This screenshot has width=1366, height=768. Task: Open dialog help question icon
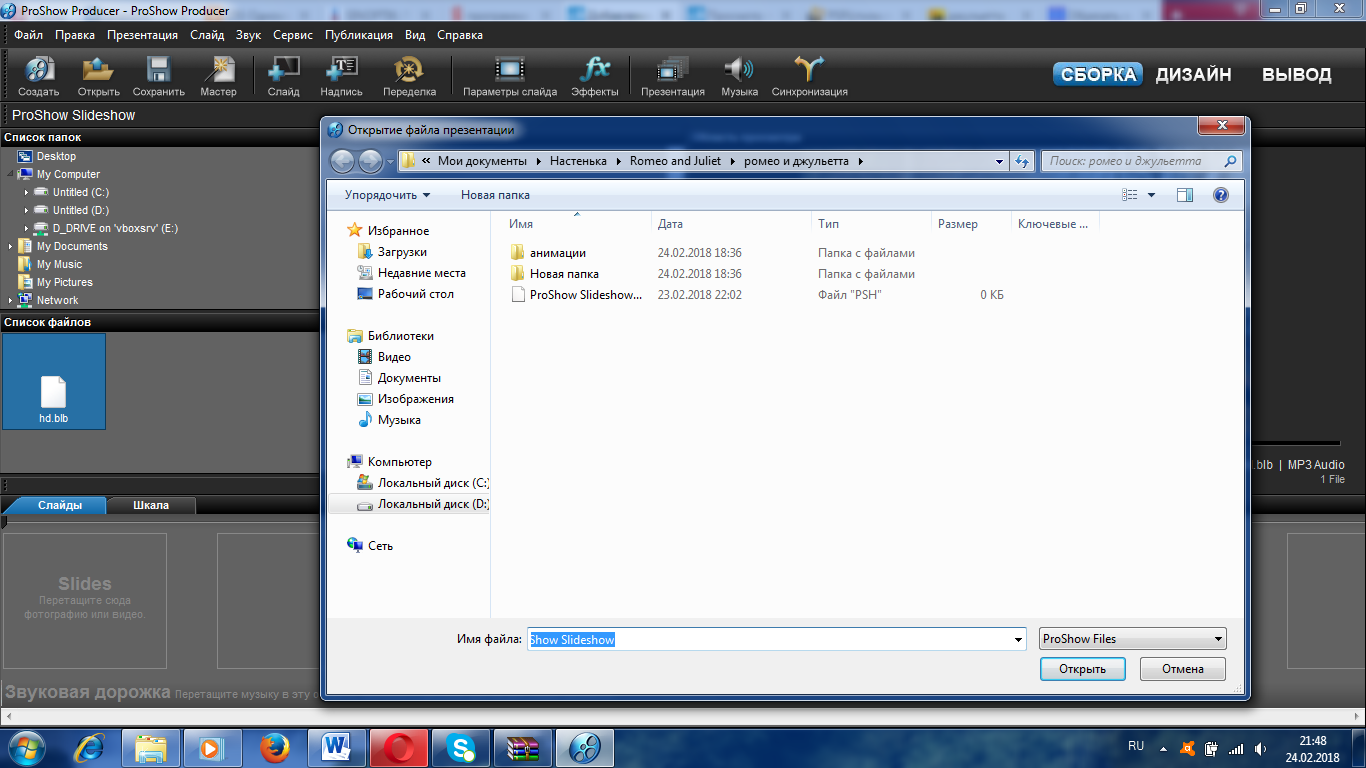1221,195
